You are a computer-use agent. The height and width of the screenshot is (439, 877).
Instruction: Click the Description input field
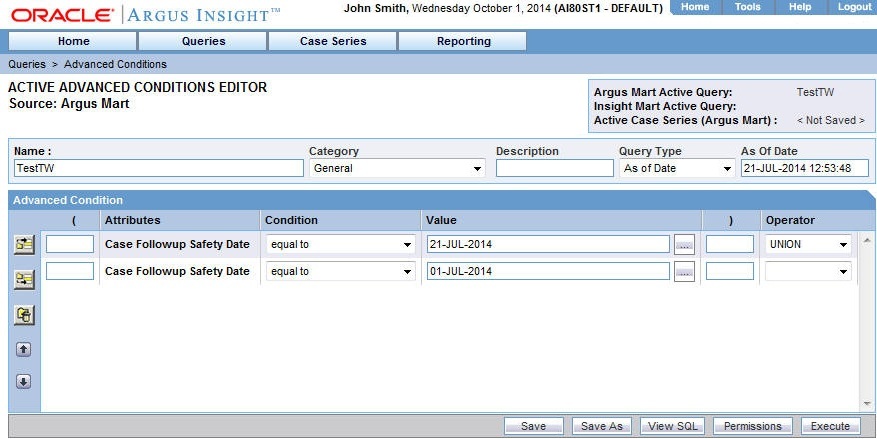pos(554,168)
